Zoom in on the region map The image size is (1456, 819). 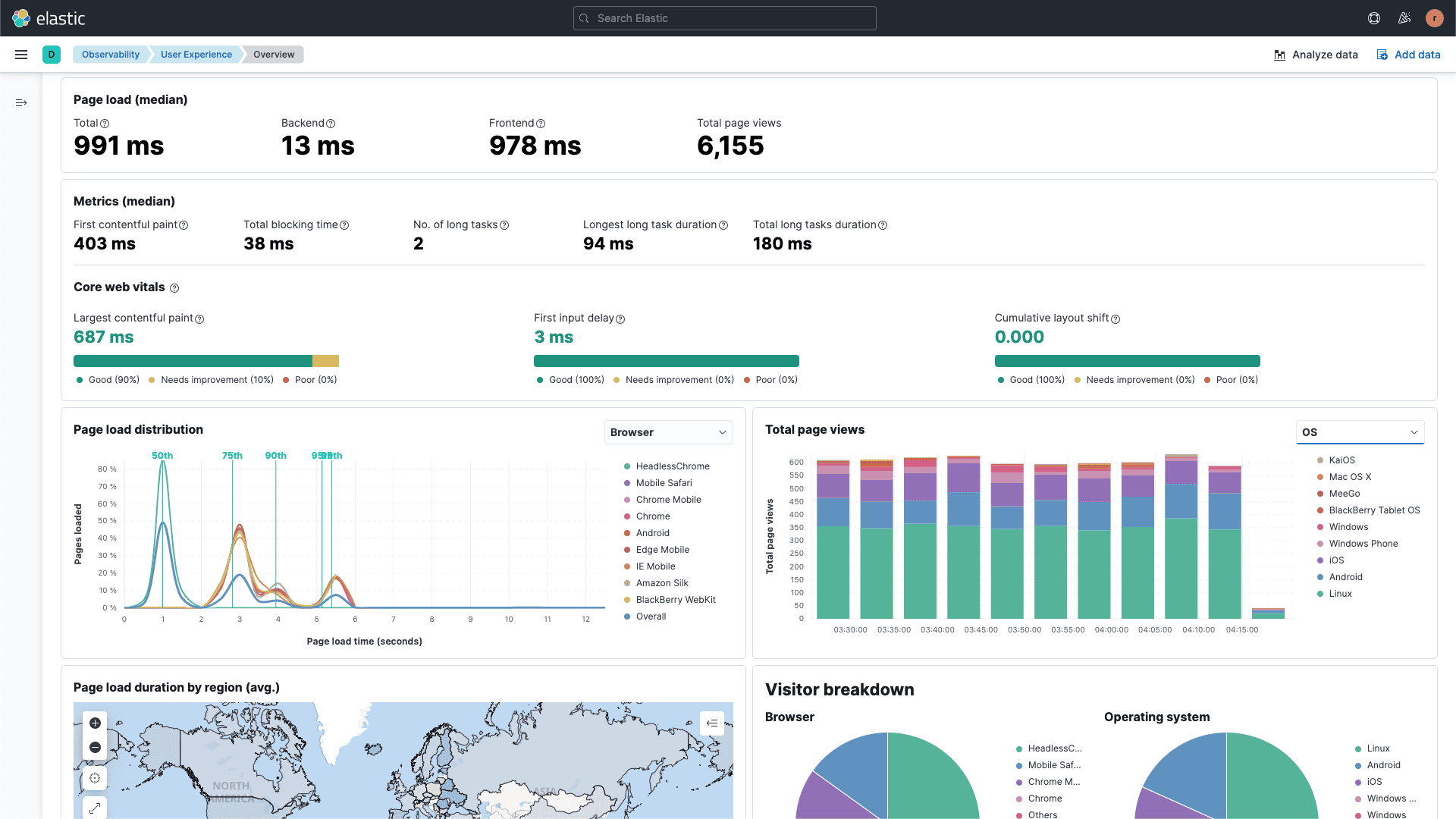[95, 723]
